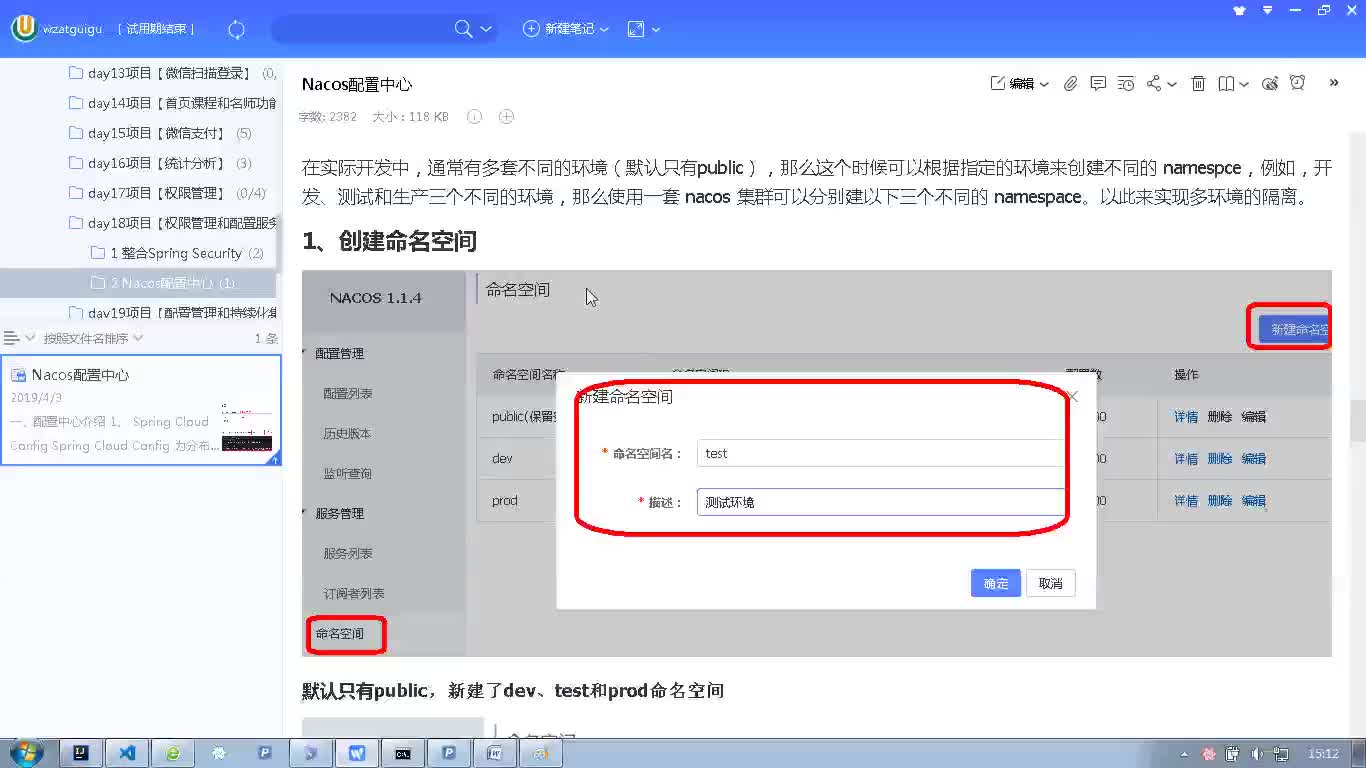The height and width of the screenshot is (768, 1366).
Task: Click the 试用期结束 trial label
Action: click(x=157, y=29)
